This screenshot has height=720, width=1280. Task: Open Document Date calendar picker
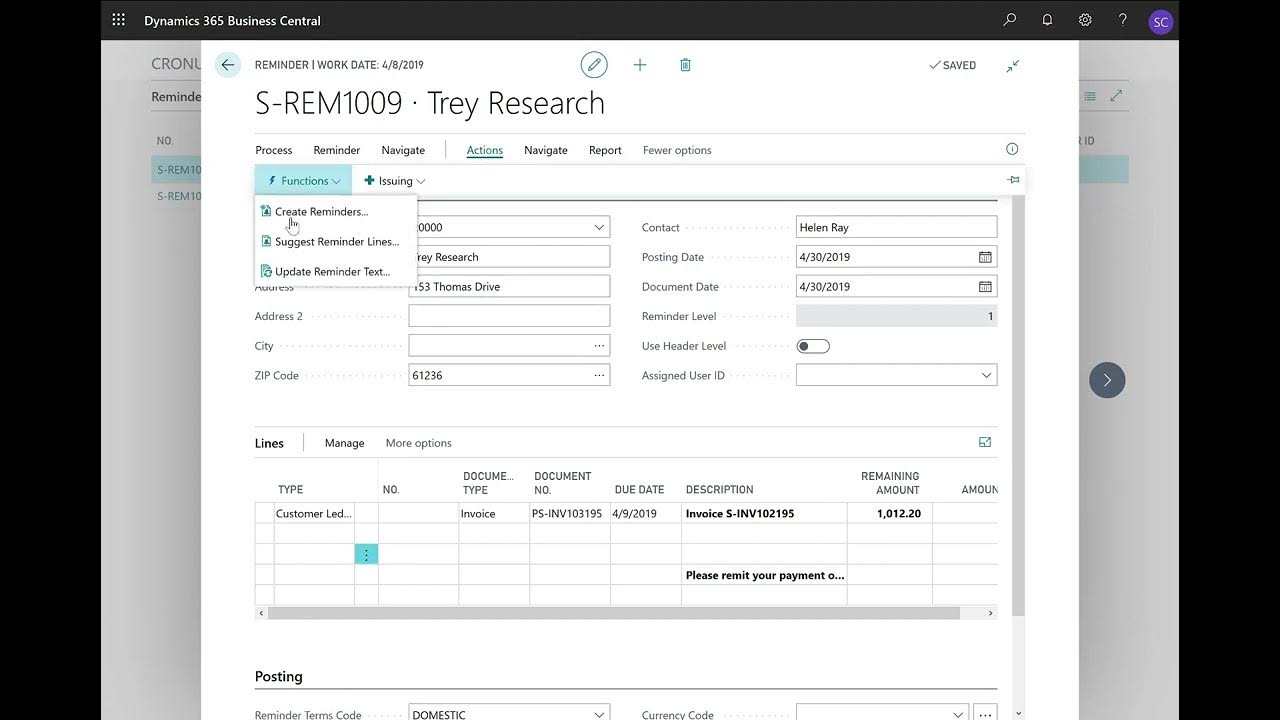985,287
